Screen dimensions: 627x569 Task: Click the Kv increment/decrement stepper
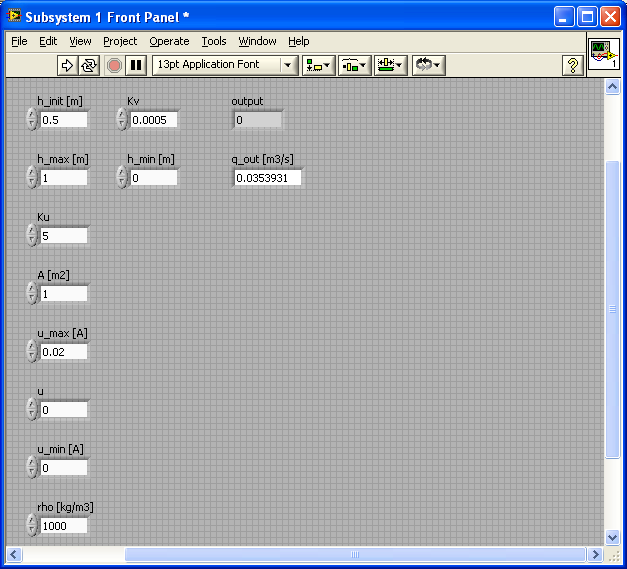(122, 120)
